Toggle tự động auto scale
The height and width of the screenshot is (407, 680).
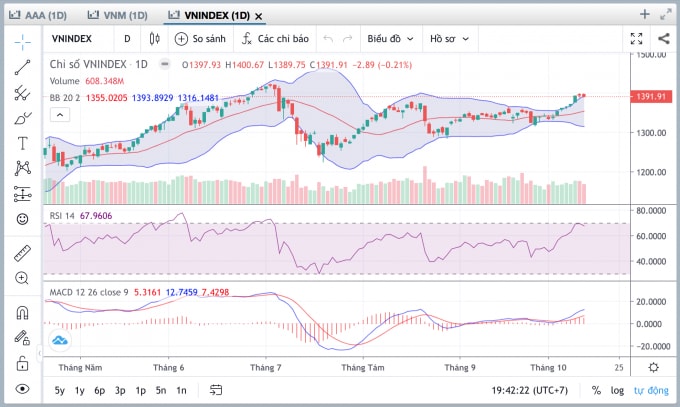pyautogui.click(x=651, y=391)
